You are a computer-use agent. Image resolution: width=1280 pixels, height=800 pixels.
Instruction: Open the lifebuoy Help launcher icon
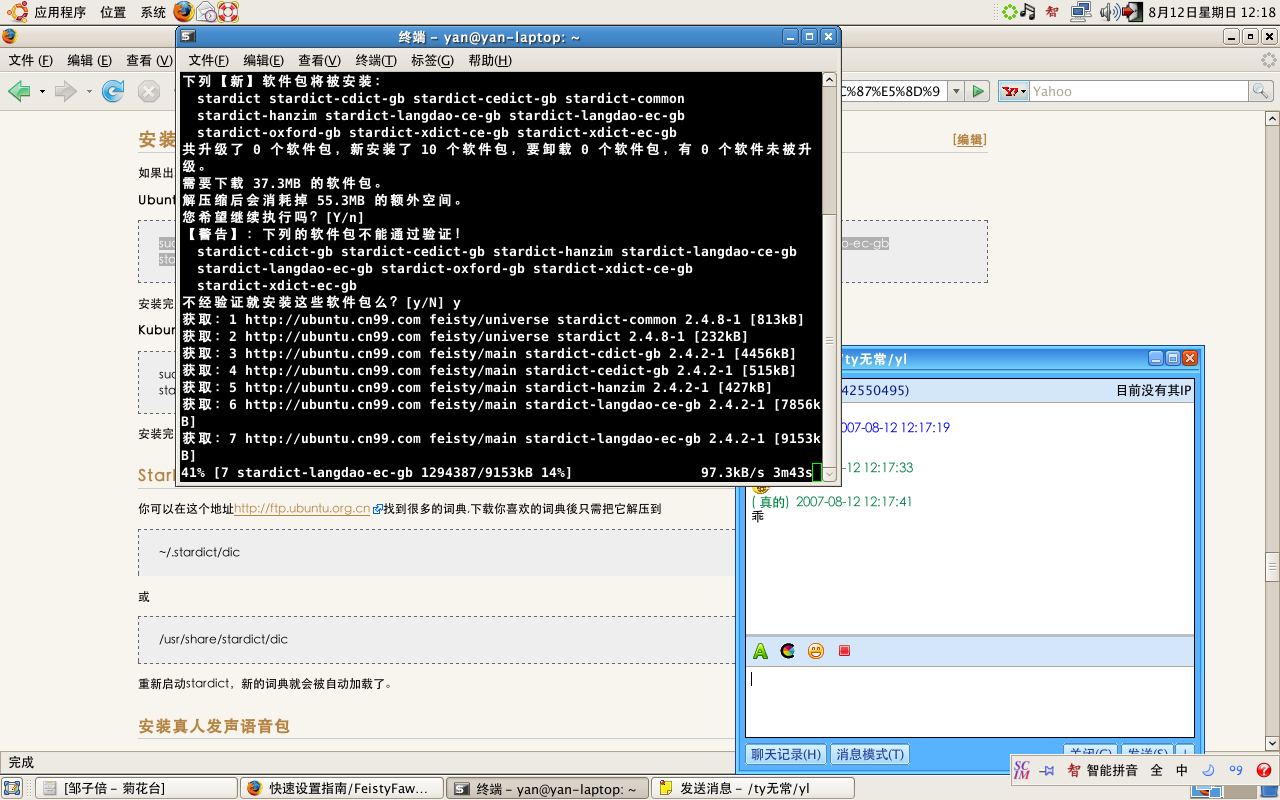pyautogui.click(x=228, y=12)
